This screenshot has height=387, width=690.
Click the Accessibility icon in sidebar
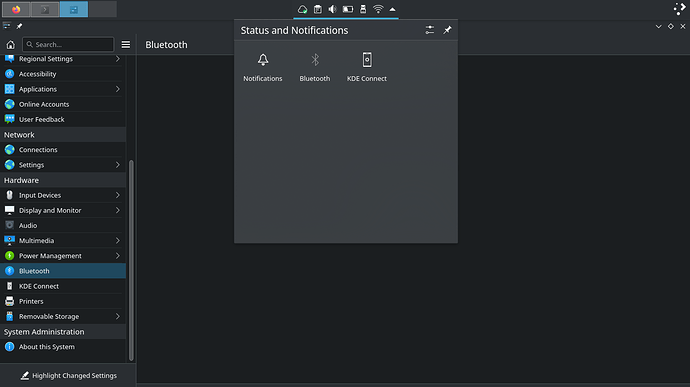point(10,74)
